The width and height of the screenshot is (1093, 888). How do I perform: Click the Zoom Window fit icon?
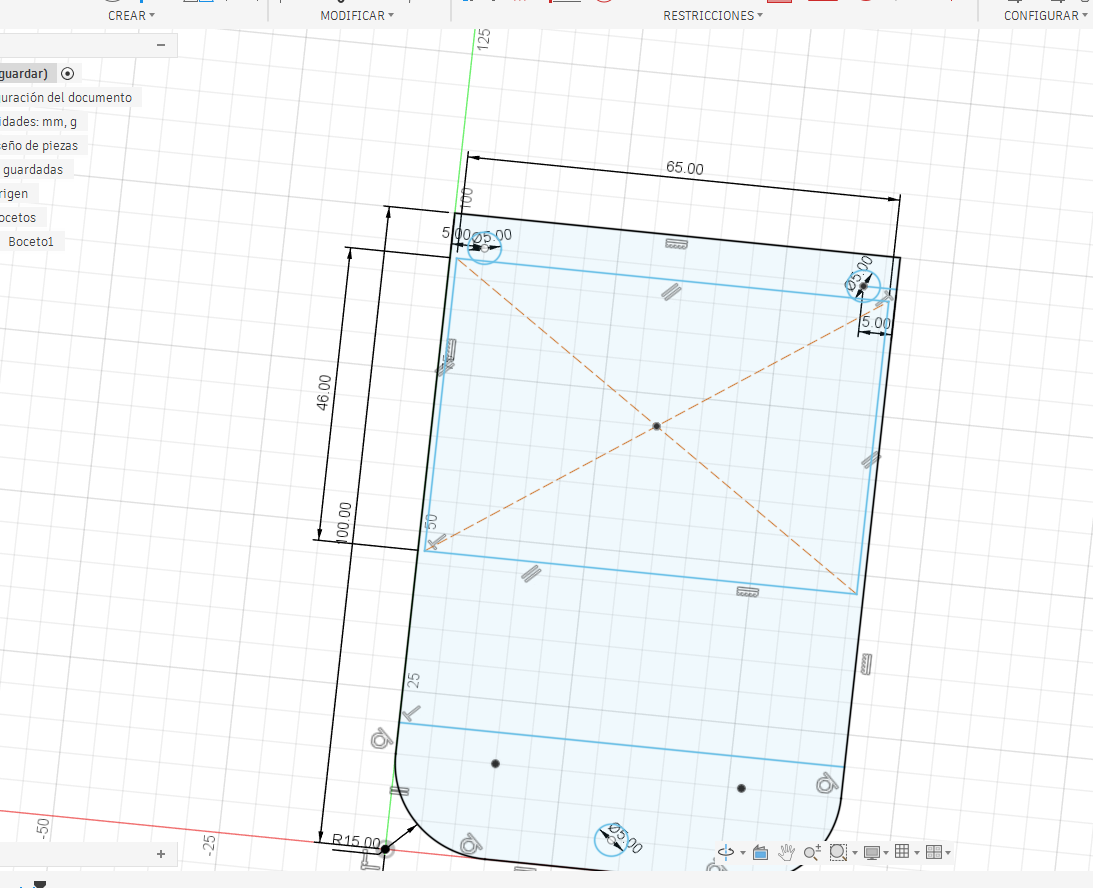coord(838,852)
